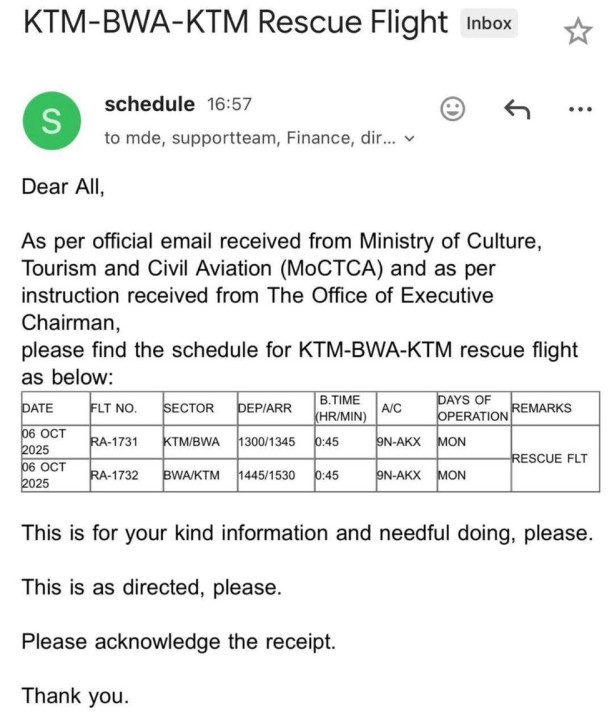Add an emoji reaction to the email
Viewport: 612px width, 720px height.
pyautogui.click(x=453, y=109)
